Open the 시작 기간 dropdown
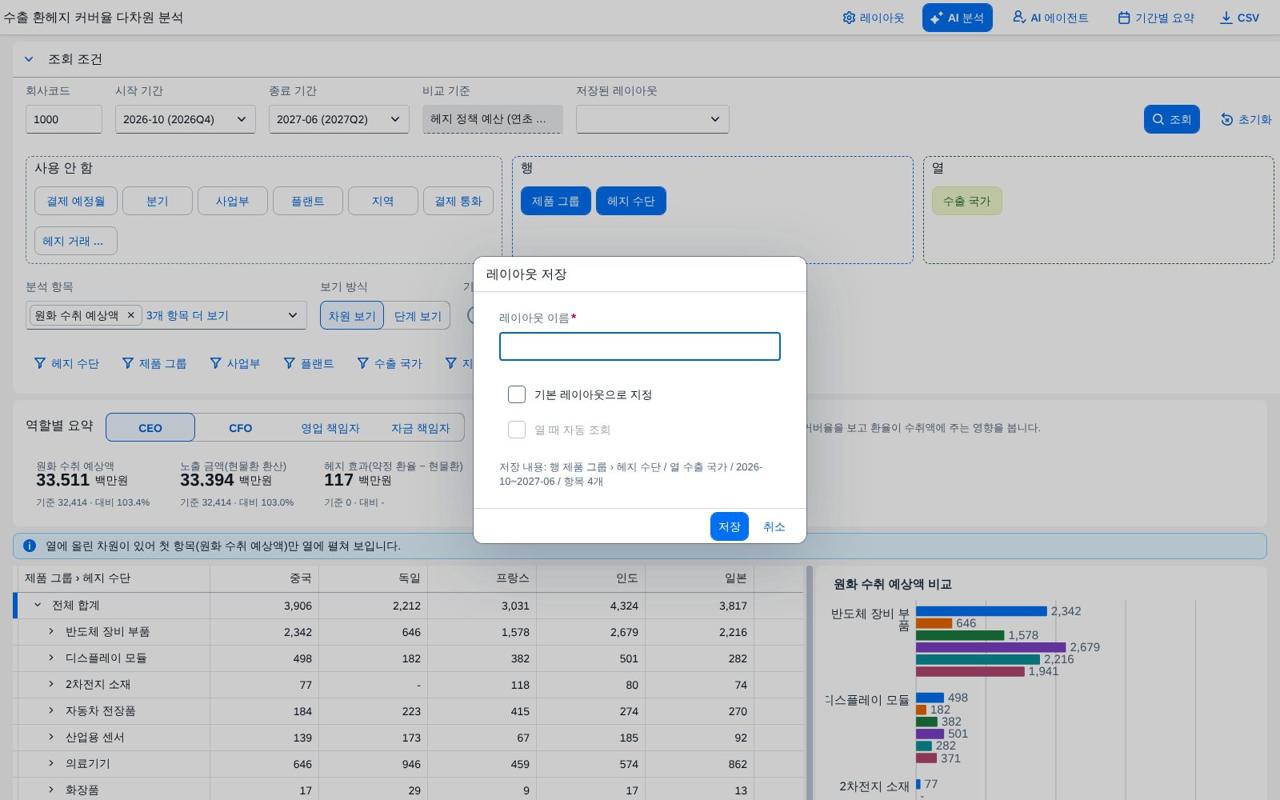Viewport: 1280px width, 800px height. (183, 120)
